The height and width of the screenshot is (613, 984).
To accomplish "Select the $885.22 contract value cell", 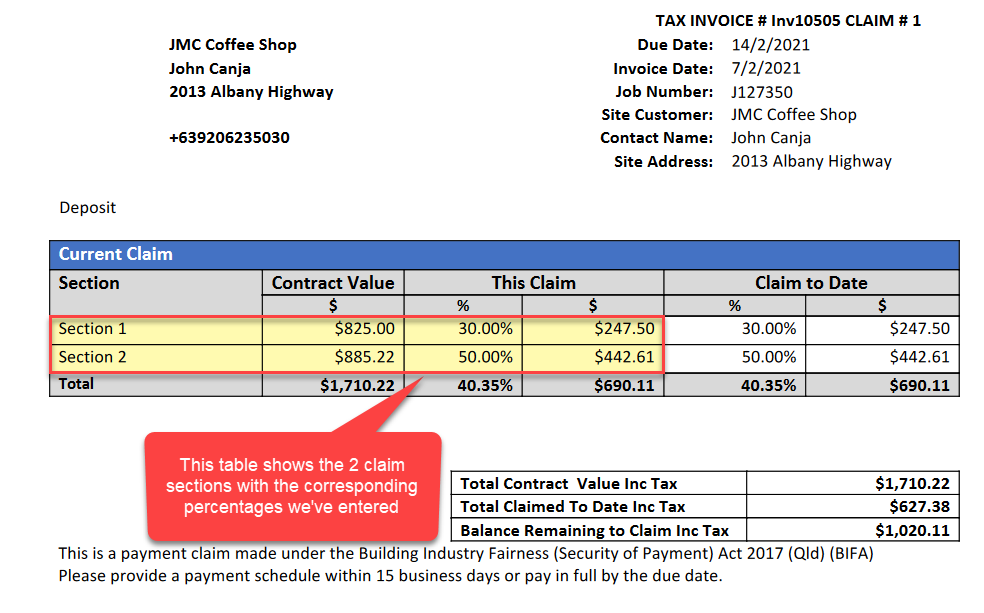I will pos(366,357).
